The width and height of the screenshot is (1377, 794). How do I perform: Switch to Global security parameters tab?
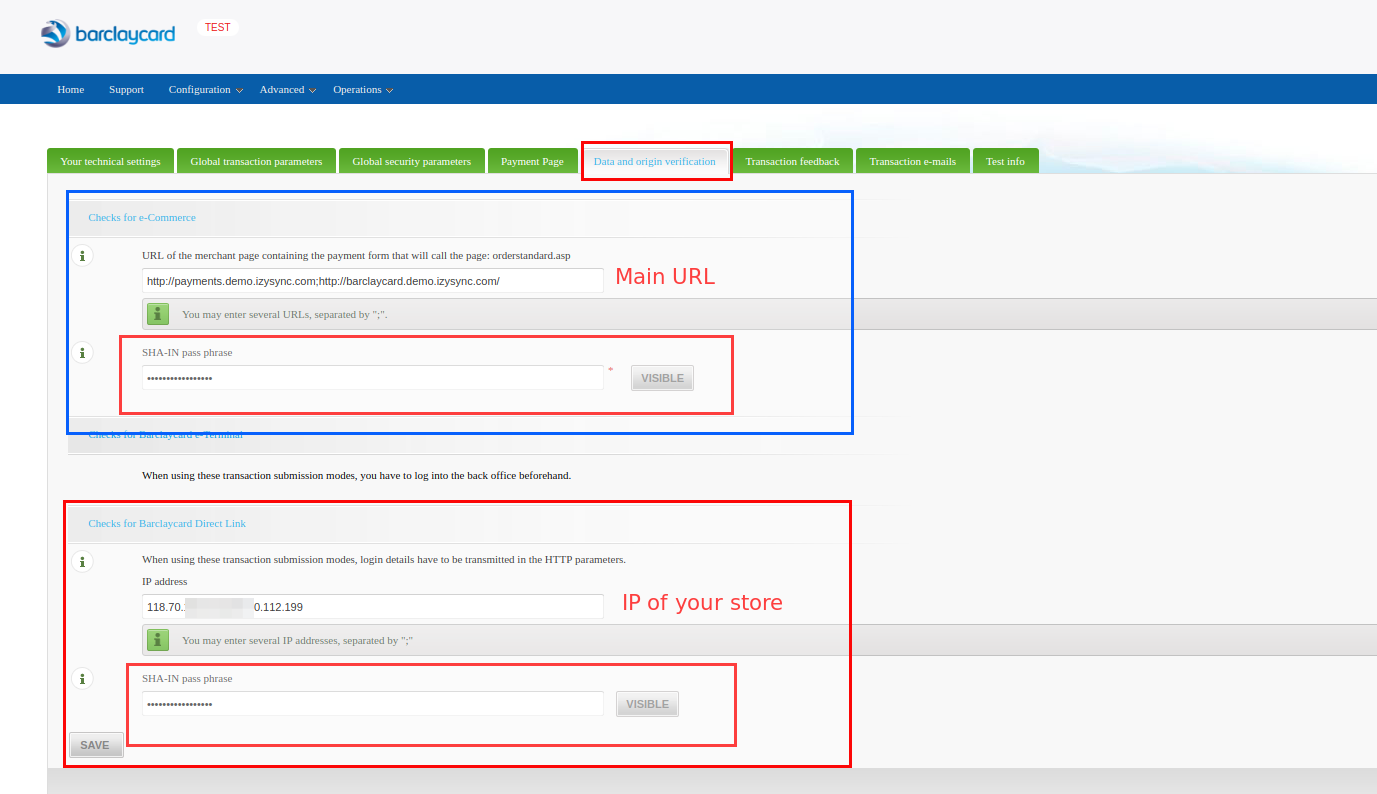[411, 161]
